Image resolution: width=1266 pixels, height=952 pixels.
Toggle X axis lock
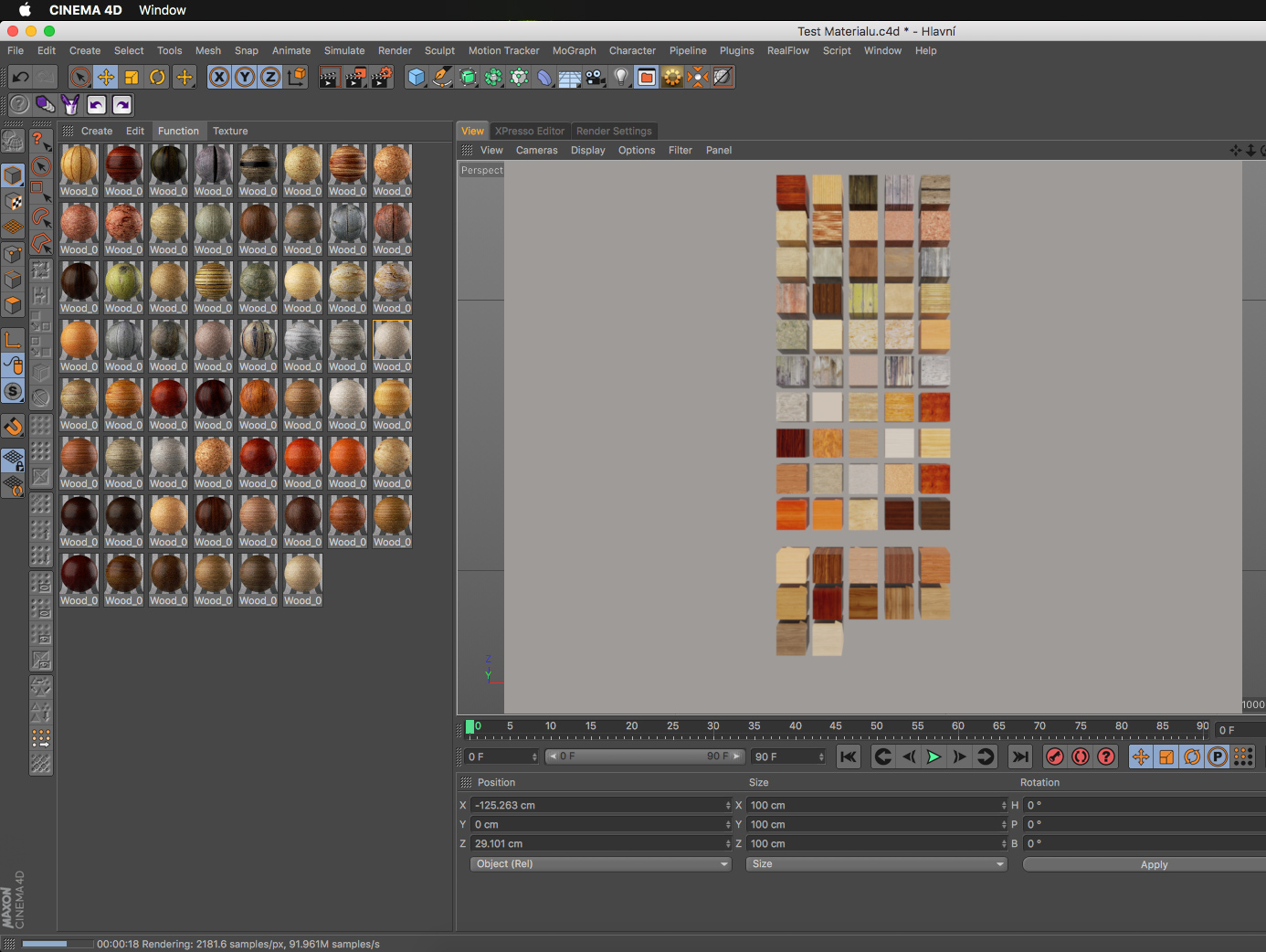point(219,78)
